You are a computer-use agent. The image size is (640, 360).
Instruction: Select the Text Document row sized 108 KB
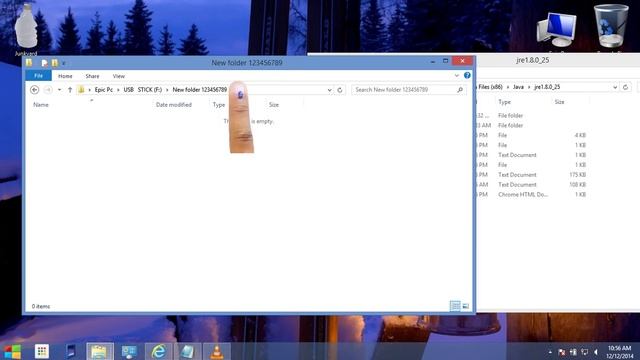click(532, 184)
